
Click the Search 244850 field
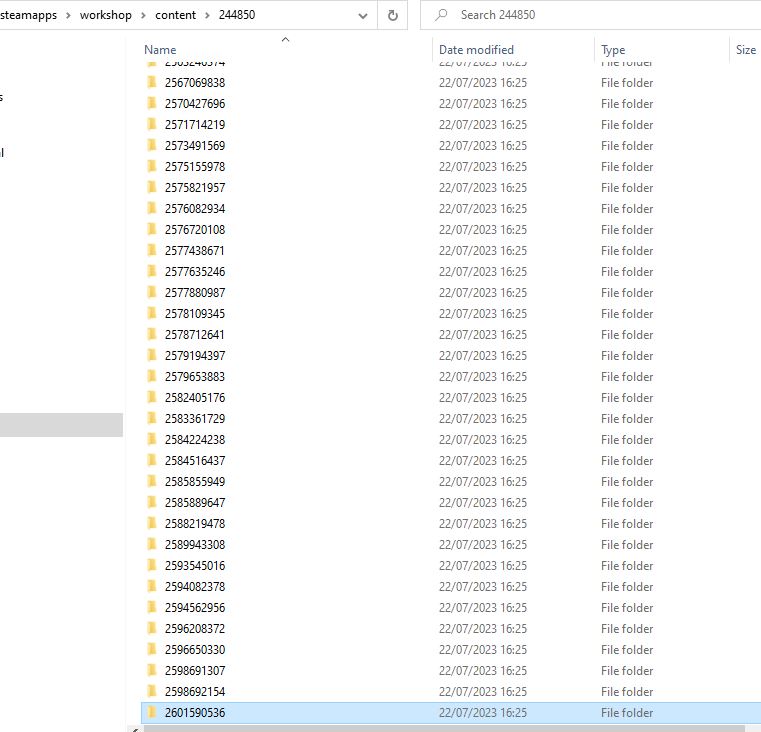point(590,15)
